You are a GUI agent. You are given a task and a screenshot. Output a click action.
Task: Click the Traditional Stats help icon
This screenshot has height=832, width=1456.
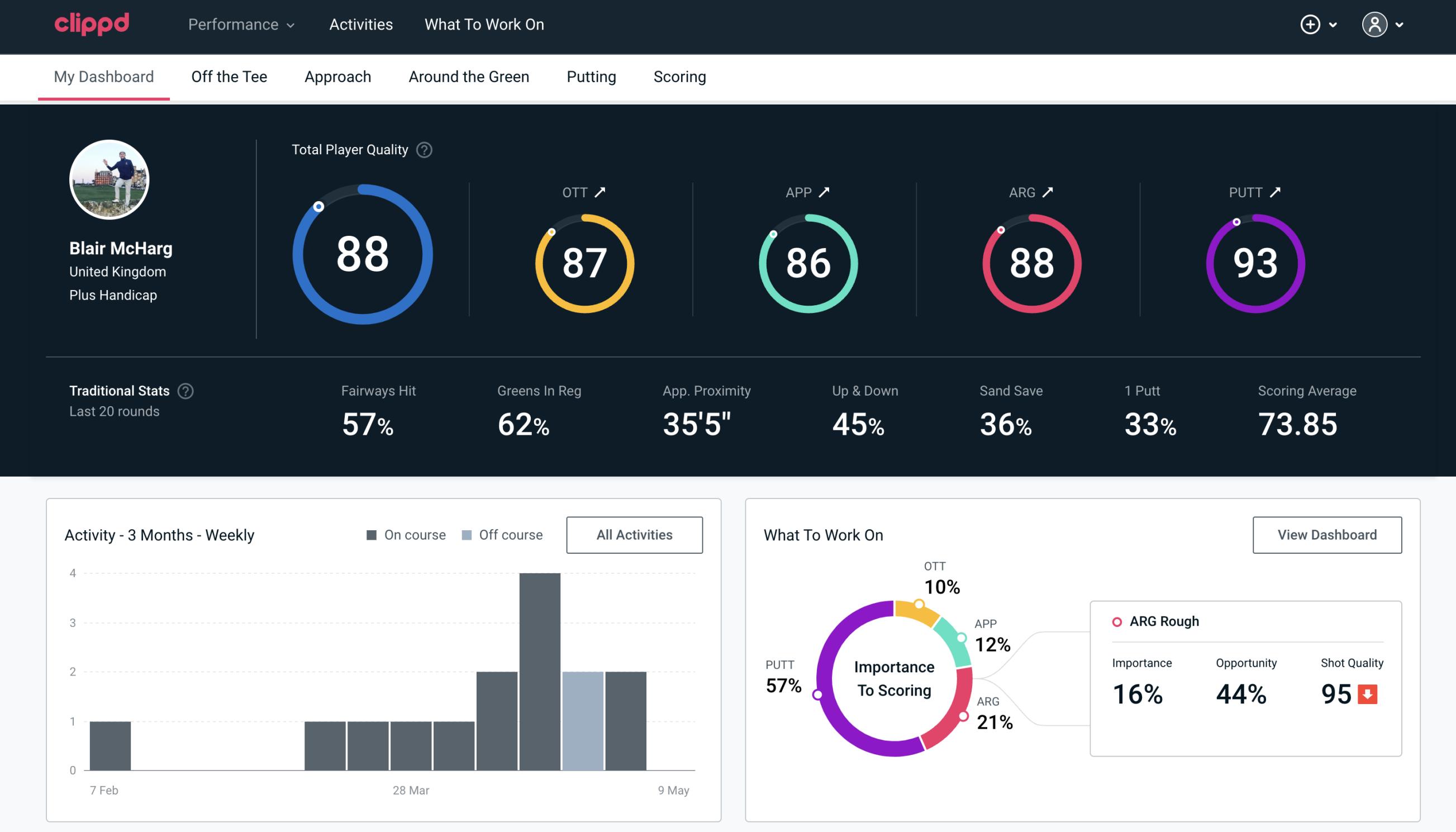tap(184, 391)
